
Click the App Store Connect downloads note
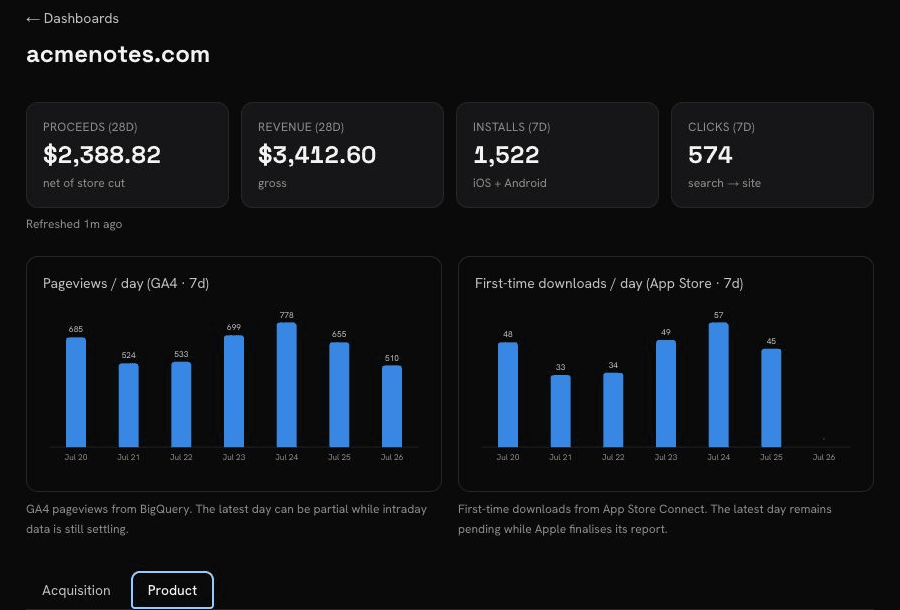coord(645,519)
